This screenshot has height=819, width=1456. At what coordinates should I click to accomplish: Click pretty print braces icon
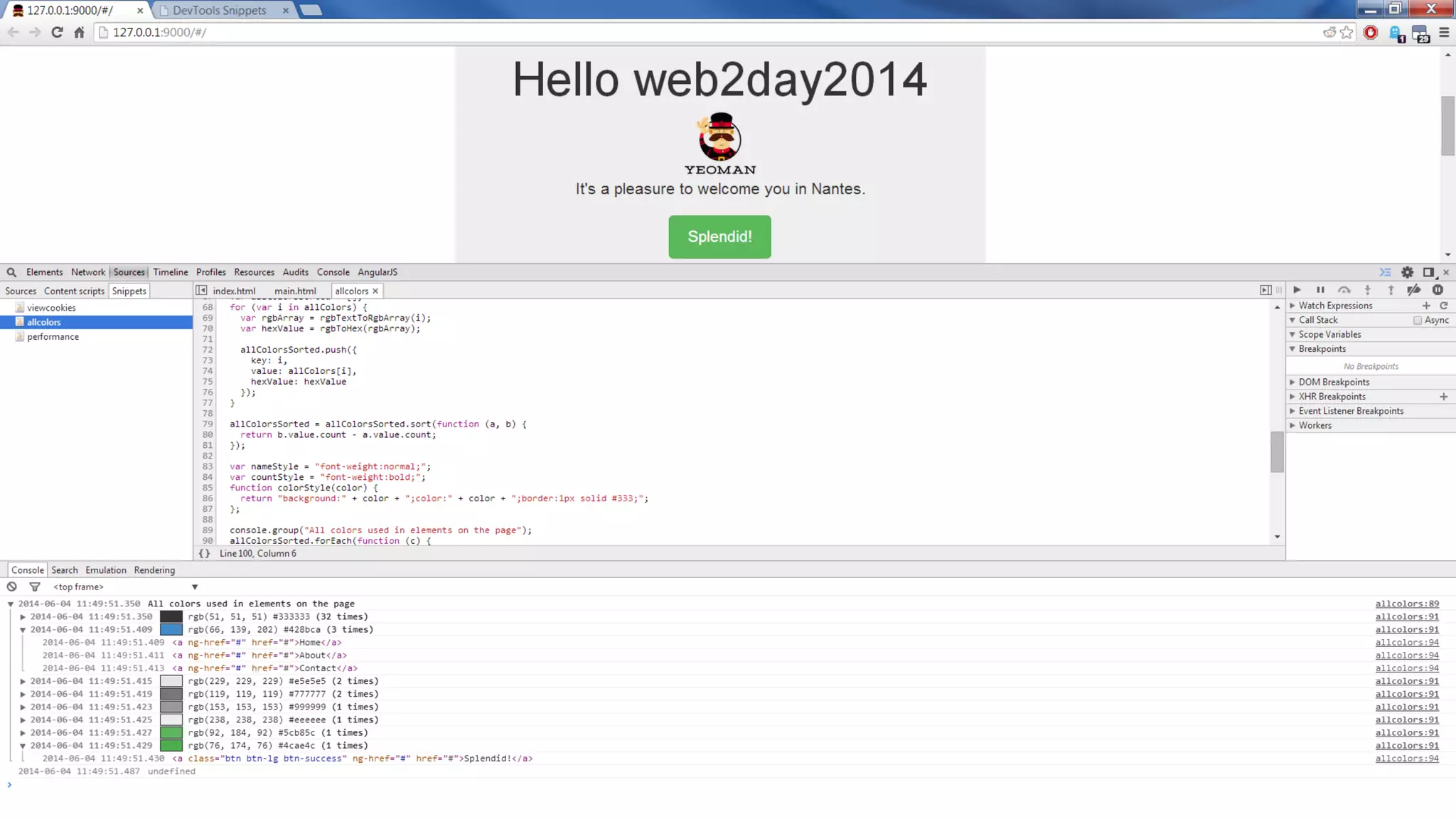205,553
